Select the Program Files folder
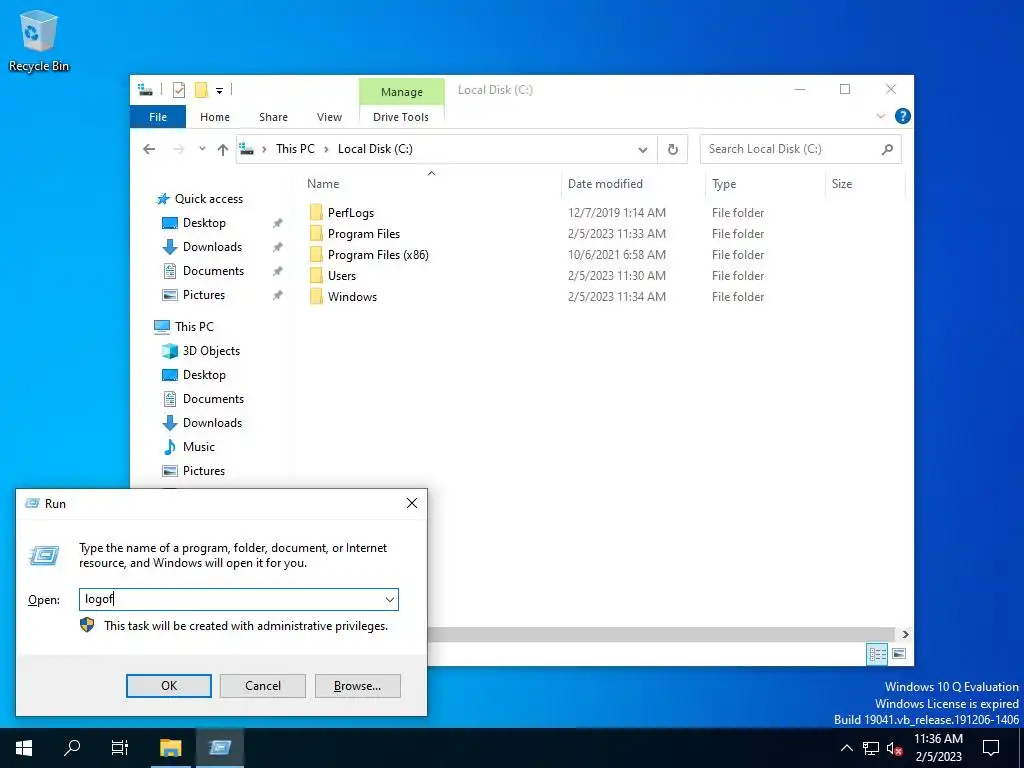1024x768 pixels. pos(364,234)
